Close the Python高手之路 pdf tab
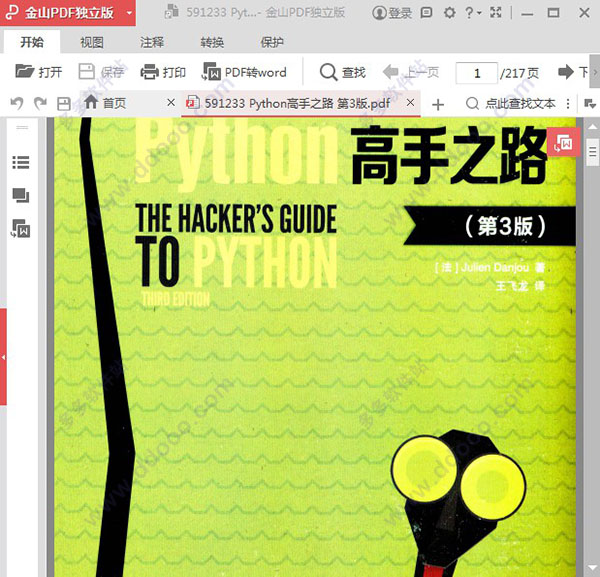 (410, 103)
